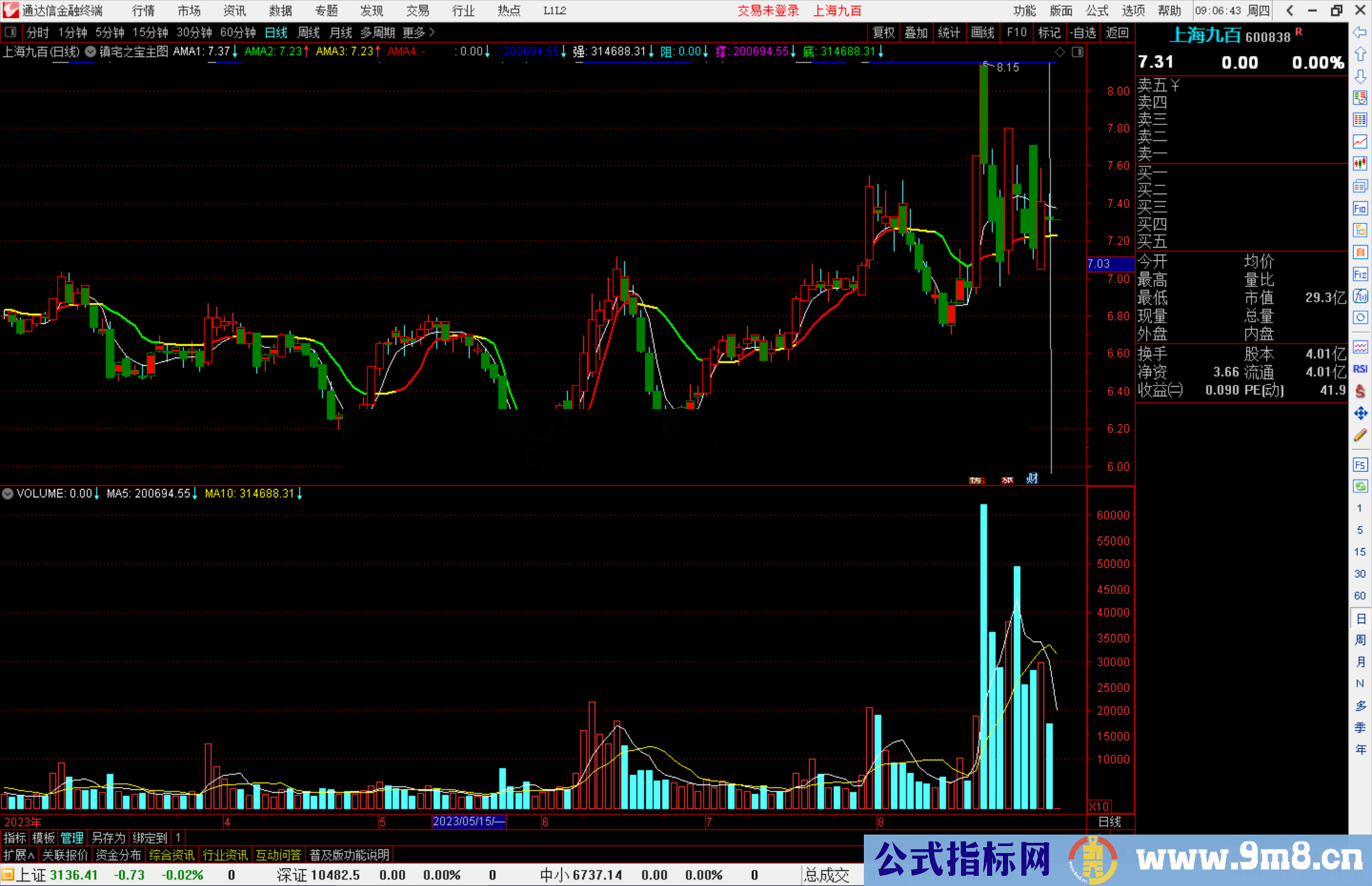Open the 日线 period selector at bottom-right
This screenshot has width=1372, height=886.
(1110, 822)
